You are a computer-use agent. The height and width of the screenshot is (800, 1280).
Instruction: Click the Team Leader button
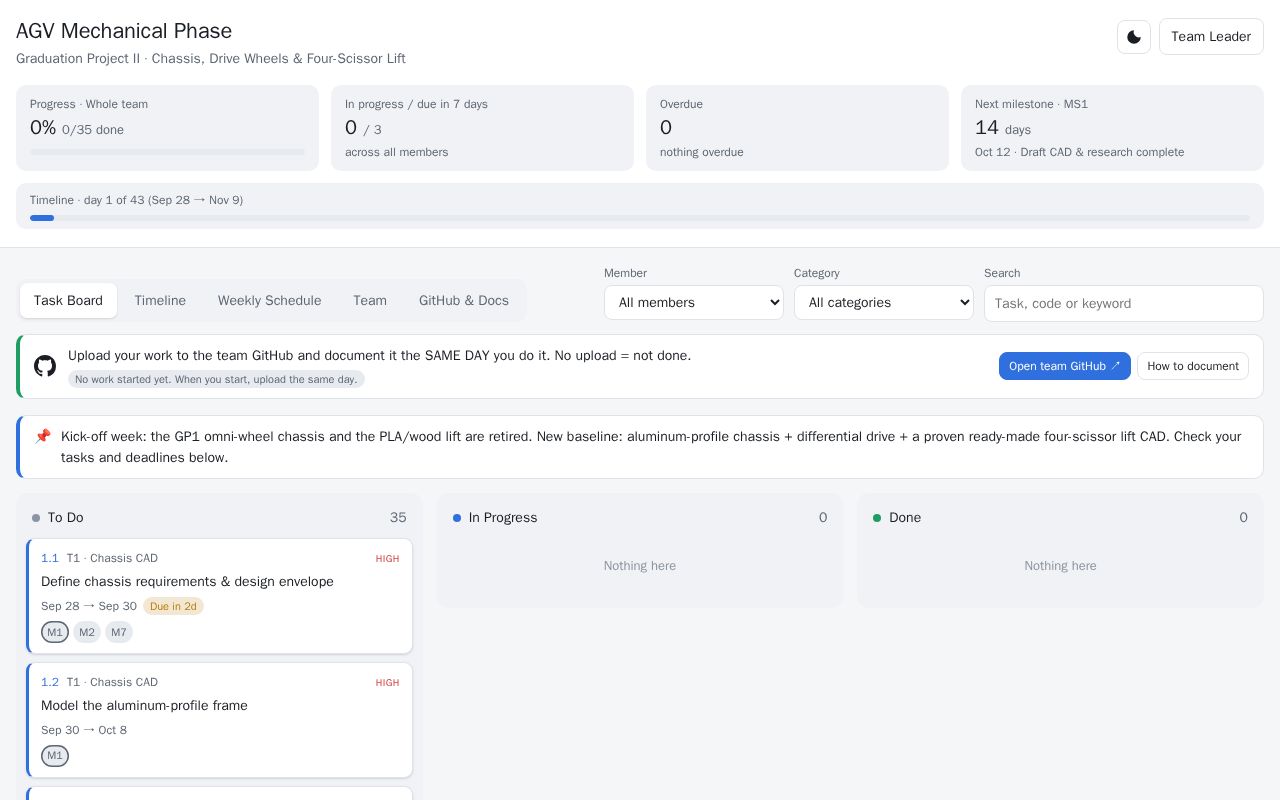pos(1211,37)
